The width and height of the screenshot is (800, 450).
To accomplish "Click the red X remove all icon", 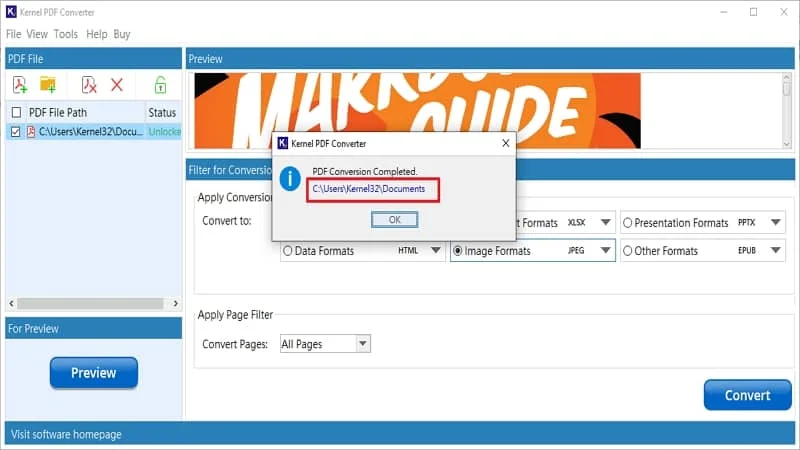I will (x=117, y=85).
